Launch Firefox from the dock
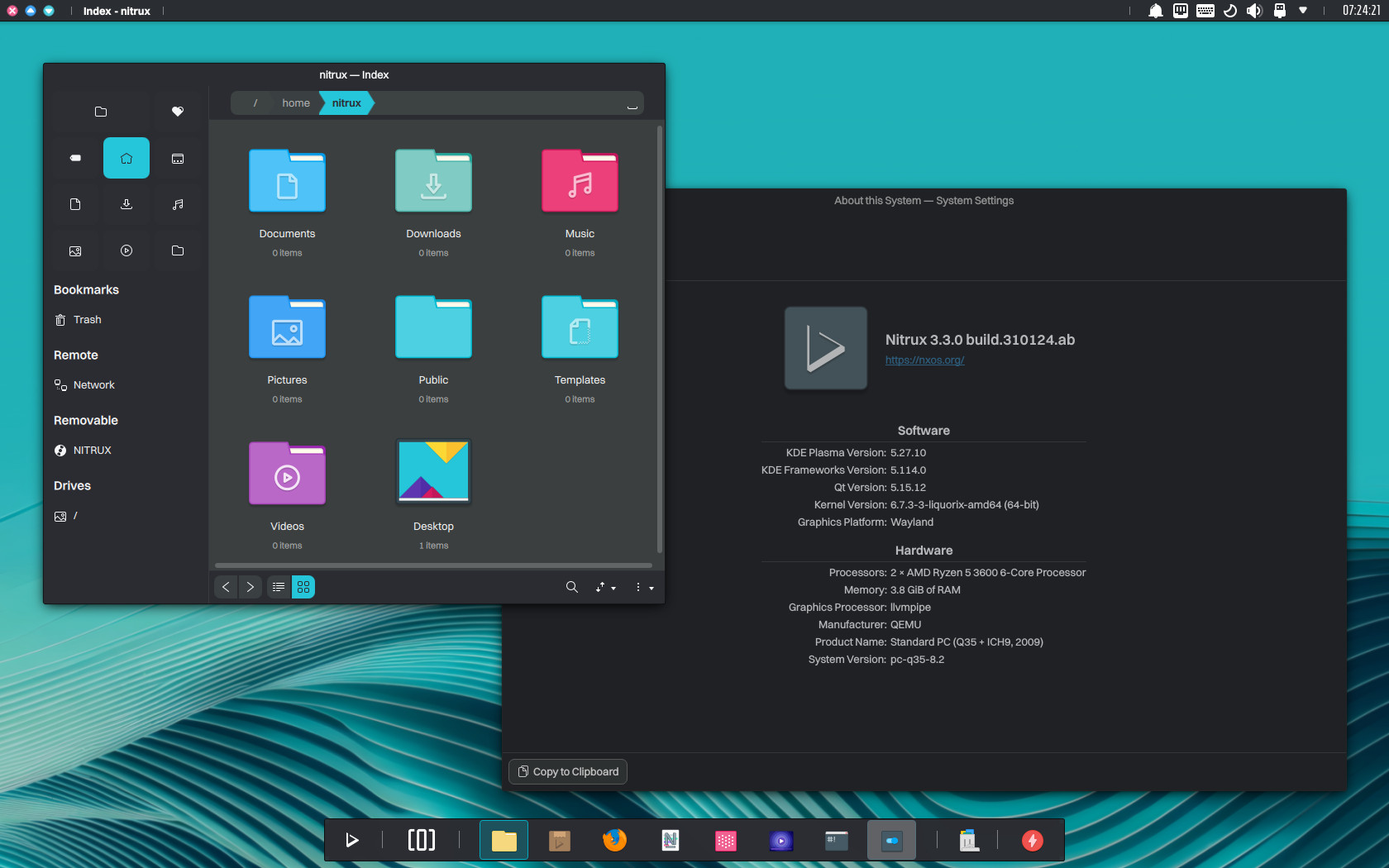1389x868 pixels. pos(615,841)
